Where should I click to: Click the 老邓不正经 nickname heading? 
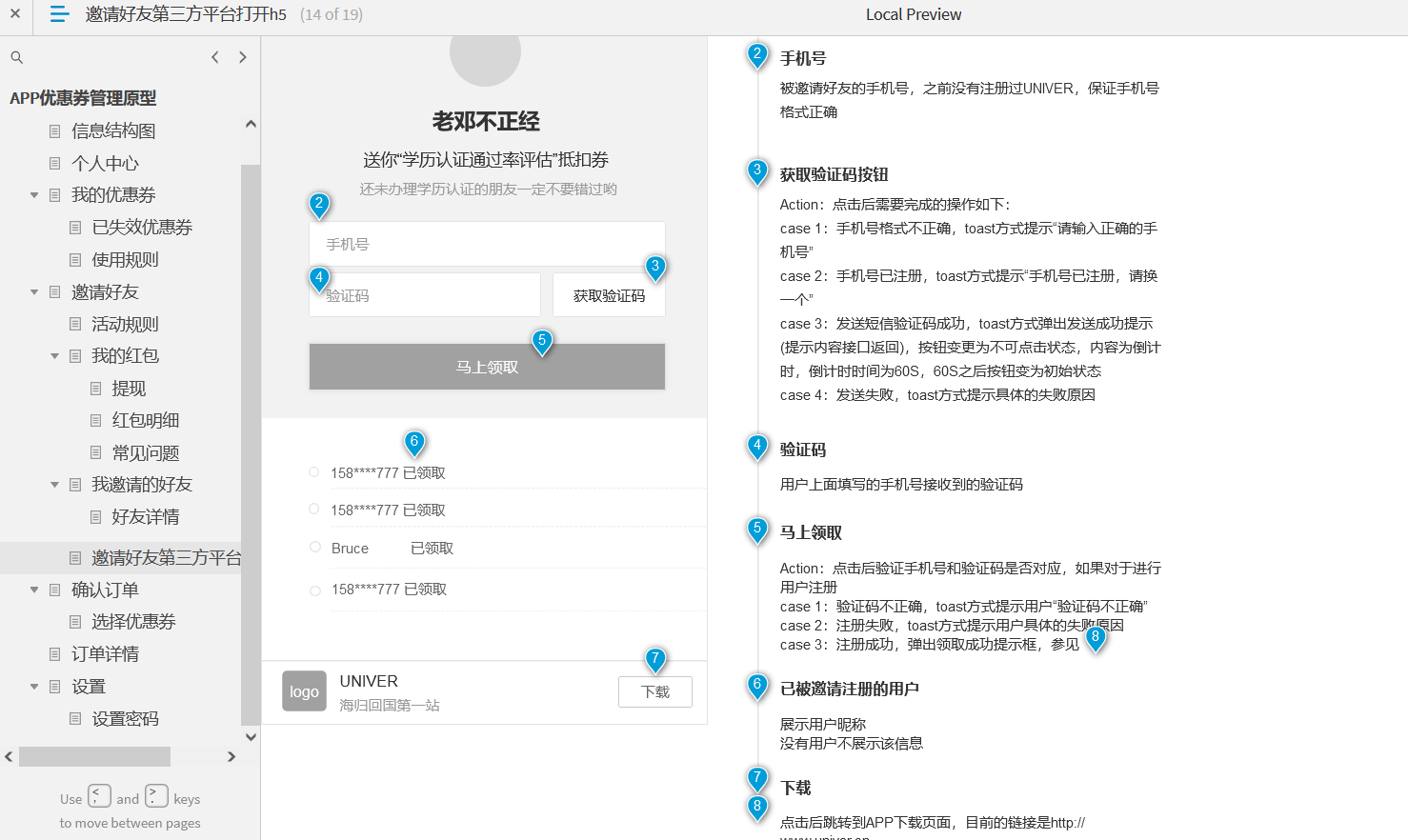[486, 121]
